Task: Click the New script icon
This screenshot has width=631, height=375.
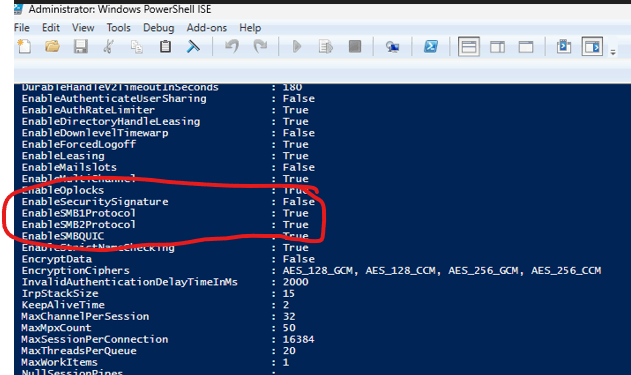Action: (24, 47)
